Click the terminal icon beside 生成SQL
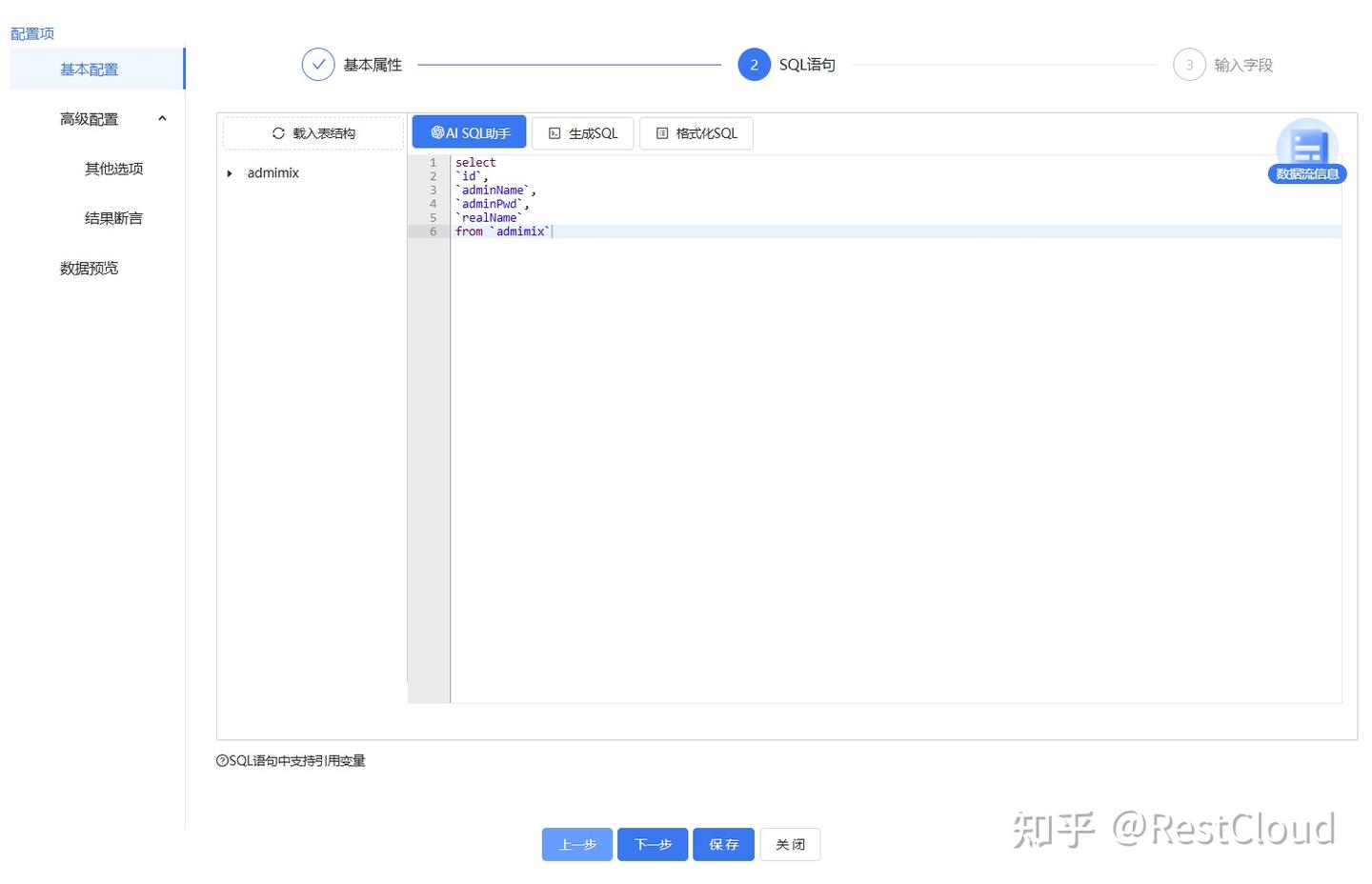The width and height of the screenshot is (1372, 884). 555,133
